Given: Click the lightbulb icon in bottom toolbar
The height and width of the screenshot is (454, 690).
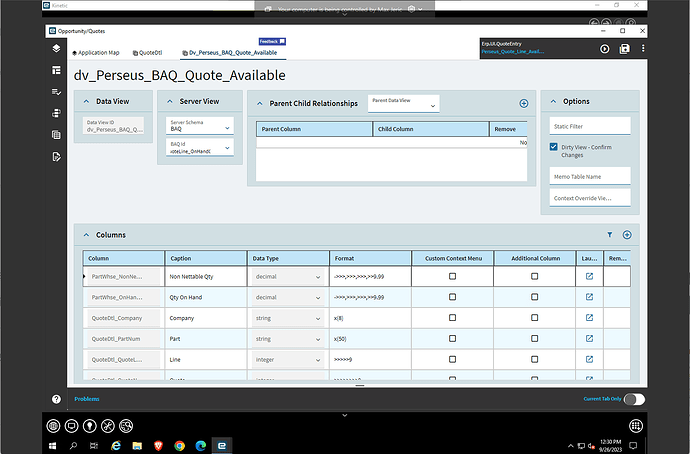Looking at the screenshot, I should 90,426.
